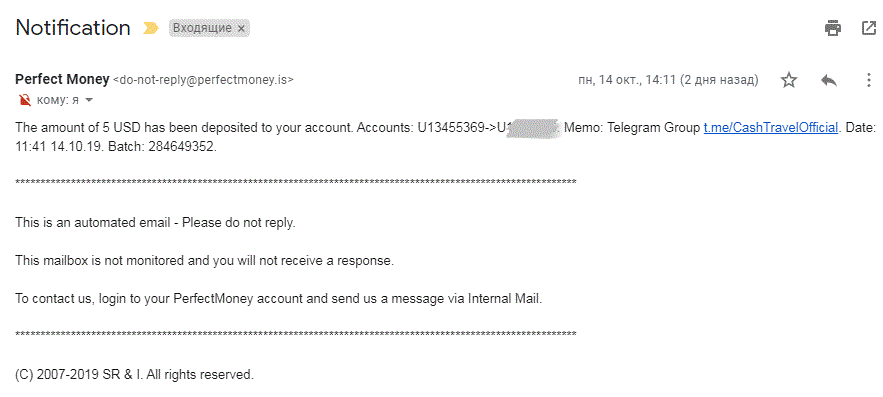Select the кому: я recipient text

(x=57, y=100)
